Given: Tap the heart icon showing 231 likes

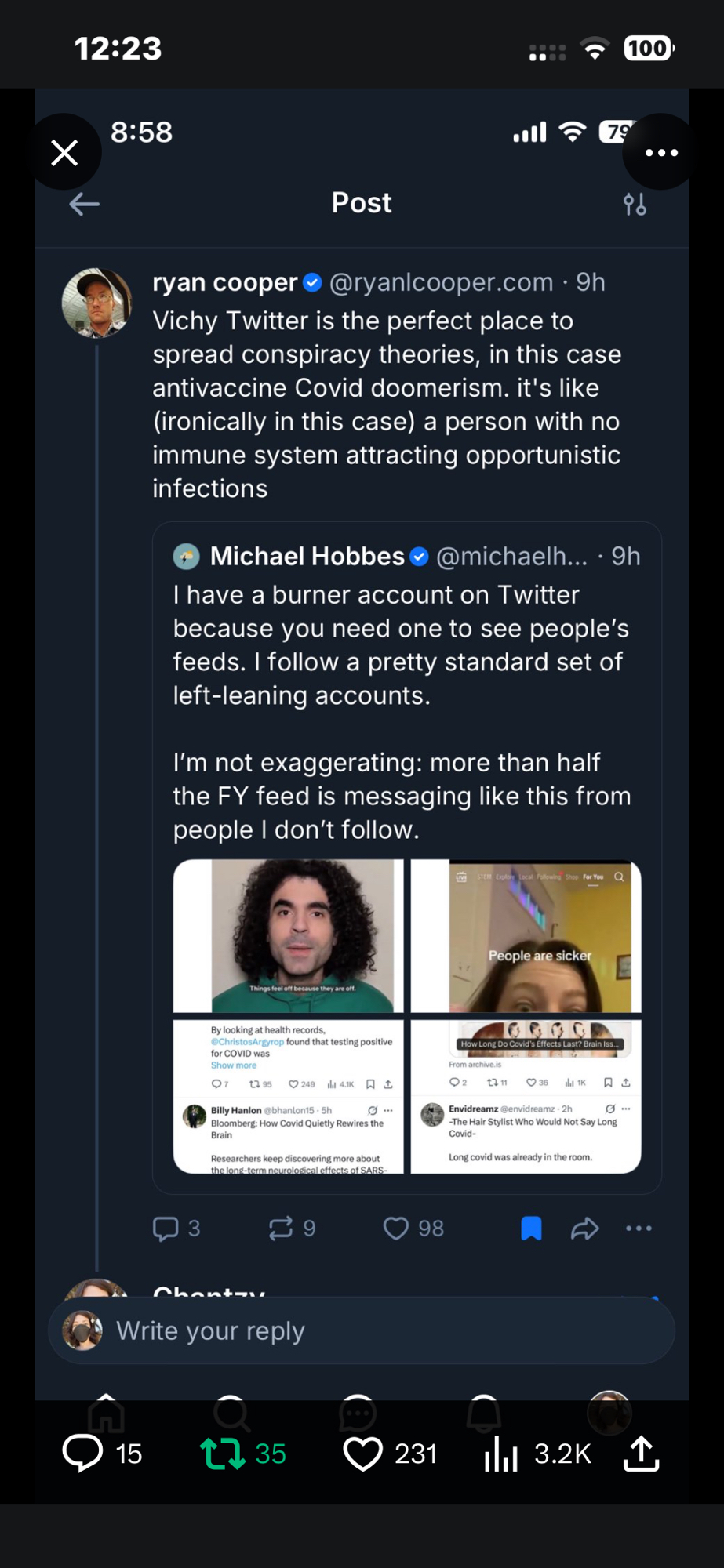Looking at the screenshot, I should coord(362,1453).
